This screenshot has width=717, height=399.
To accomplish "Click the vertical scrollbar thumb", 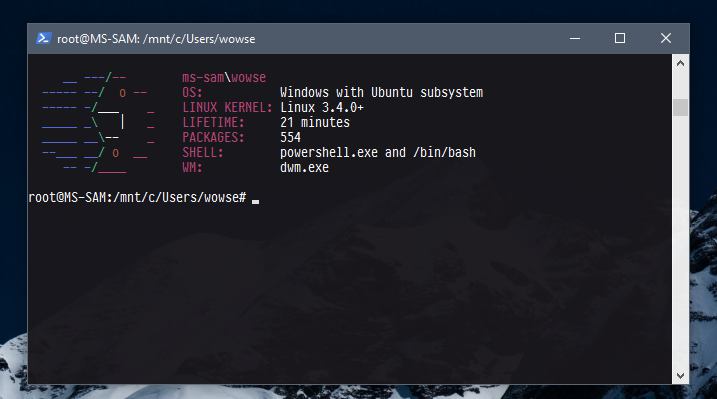I will [x=680, y=107].
